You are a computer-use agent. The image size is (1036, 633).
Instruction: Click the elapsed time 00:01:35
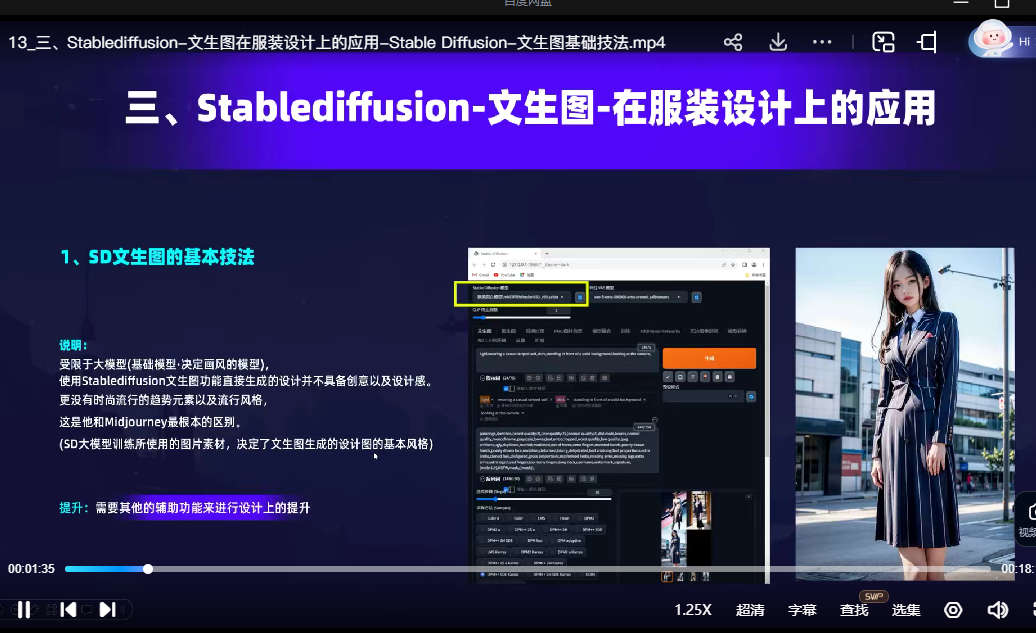[31, 569]
